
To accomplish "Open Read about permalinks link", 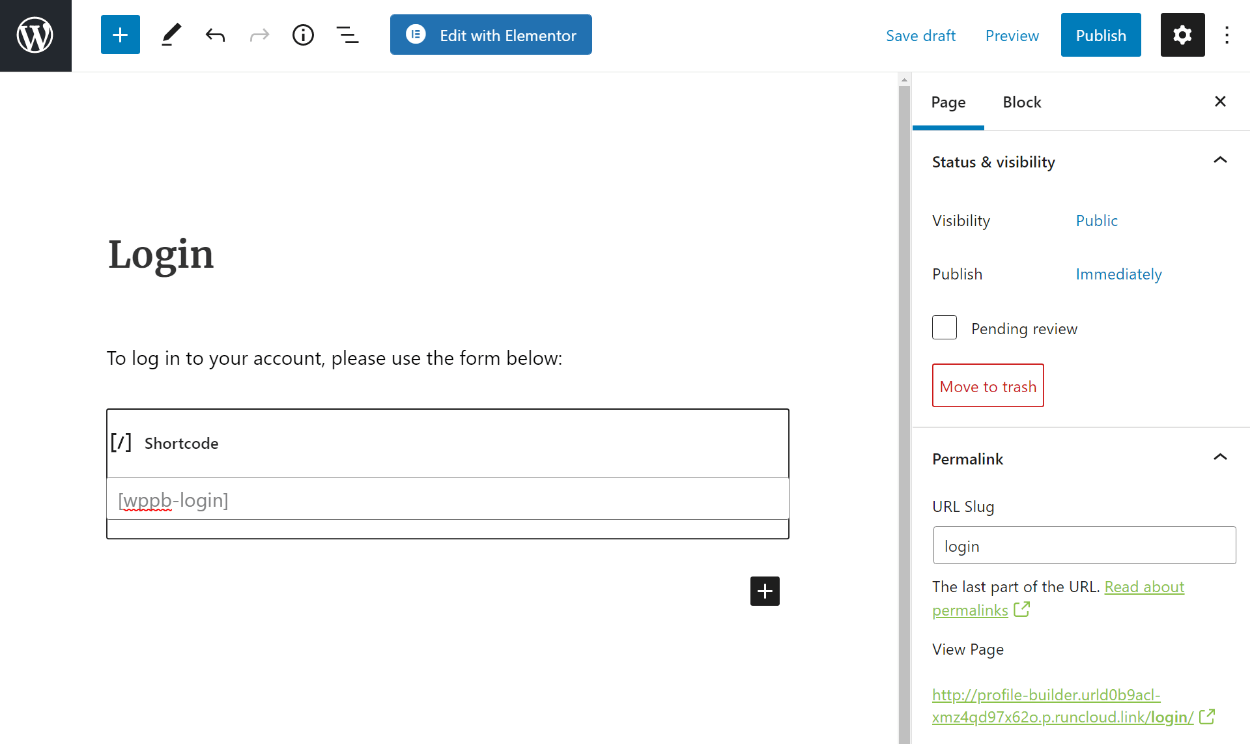I will [1058, 598].
